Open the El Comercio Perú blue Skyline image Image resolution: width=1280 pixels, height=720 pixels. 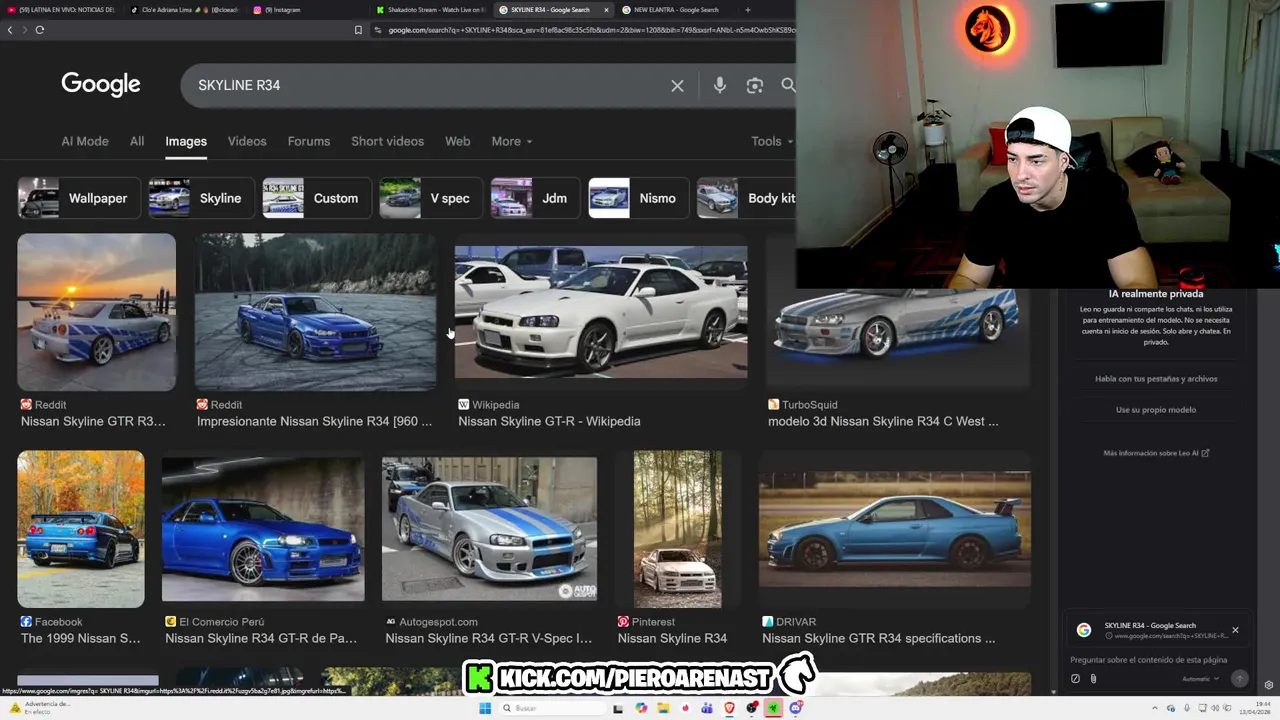(x=263, y=529)
